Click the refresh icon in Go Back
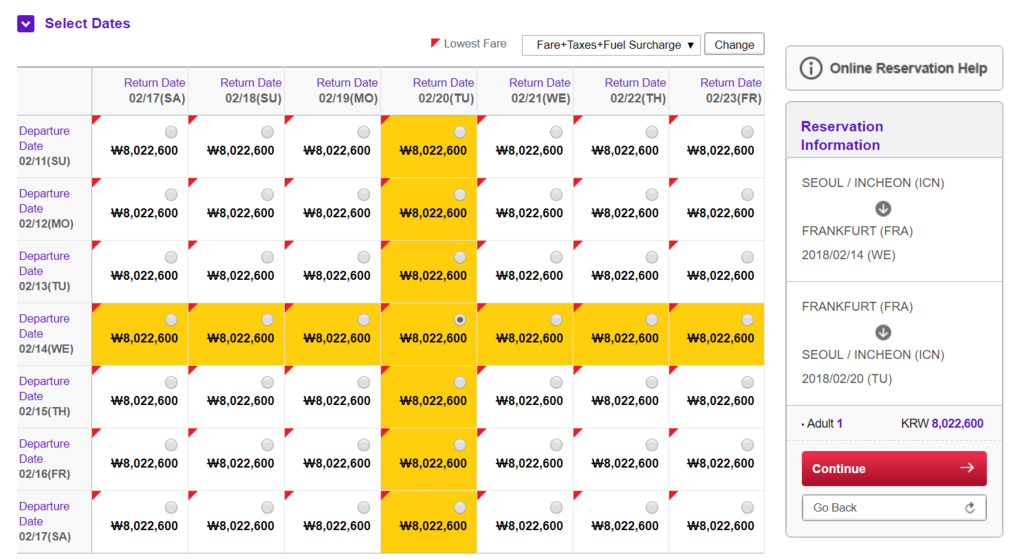The image size is (1024, 559). pos(970,508)
